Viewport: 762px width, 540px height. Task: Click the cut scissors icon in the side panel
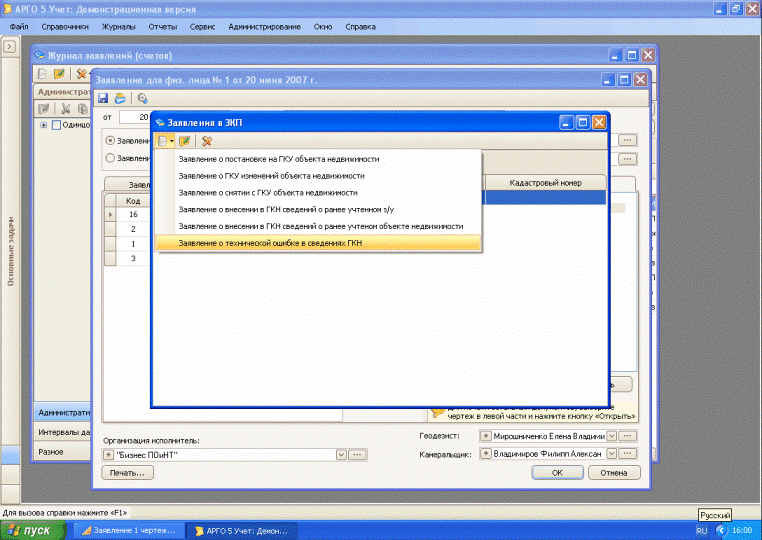(66, 109)
